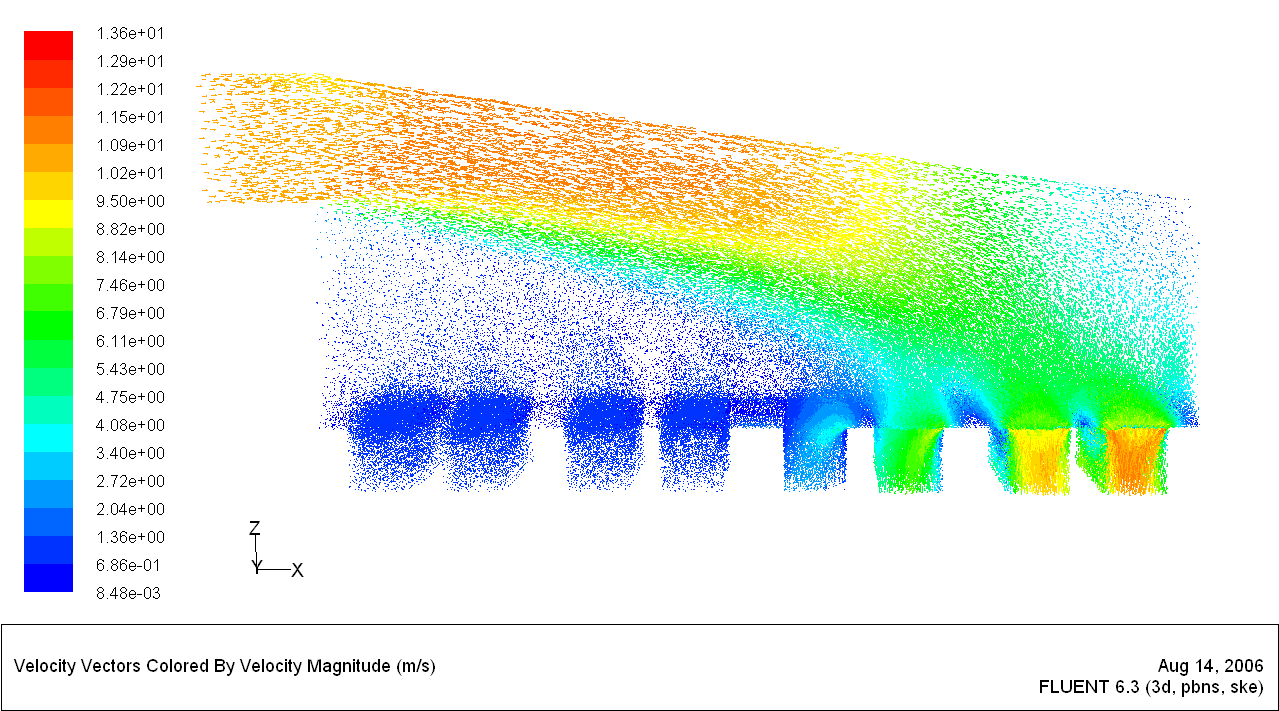Click the Z axis label on the triad
Screen dimensions: 1279x711
255,528
